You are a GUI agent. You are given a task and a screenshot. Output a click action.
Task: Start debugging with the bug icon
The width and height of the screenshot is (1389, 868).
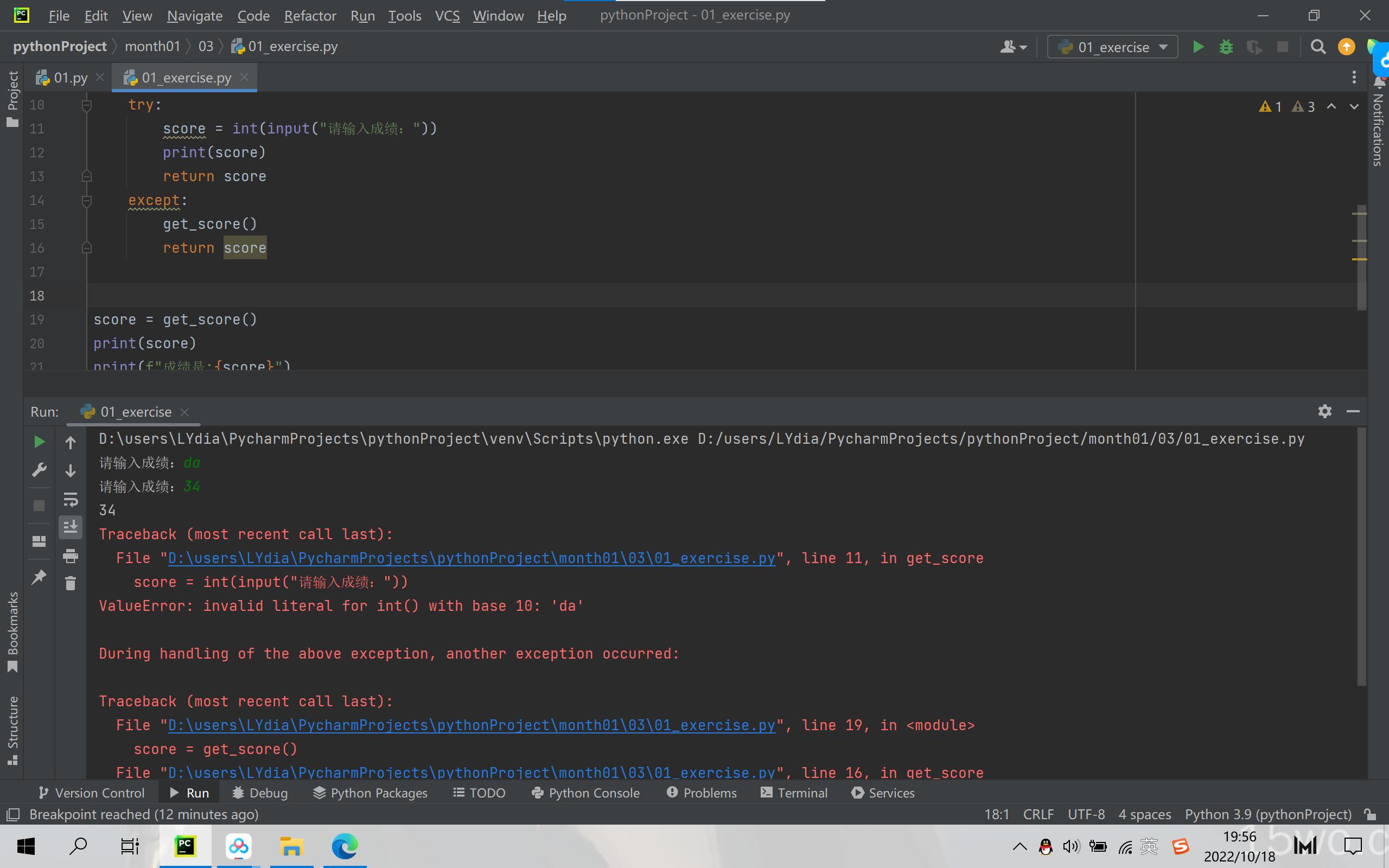click(1226, 47)
